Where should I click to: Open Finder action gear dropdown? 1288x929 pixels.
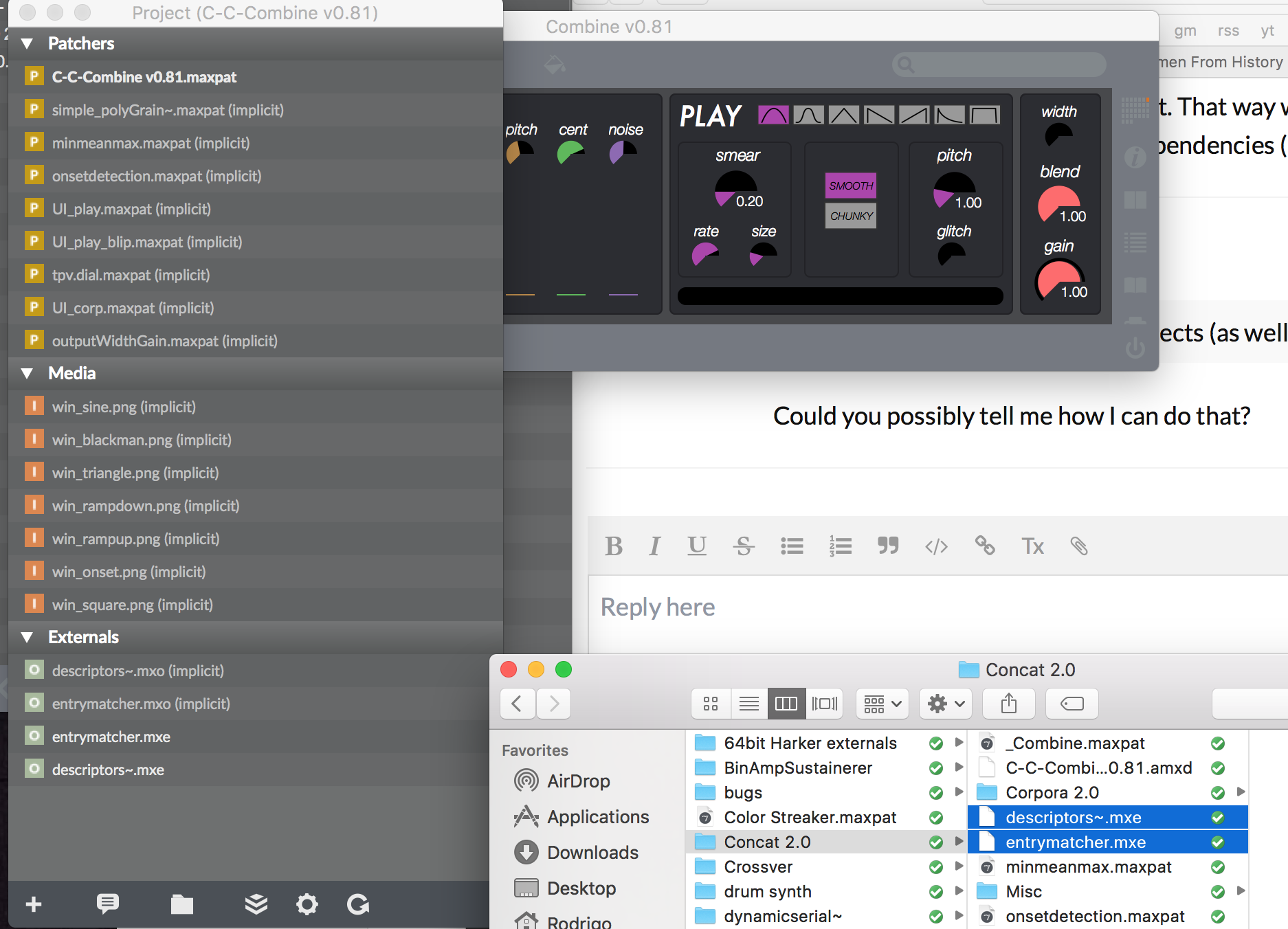pyautogui.click(x=946, y=704)
